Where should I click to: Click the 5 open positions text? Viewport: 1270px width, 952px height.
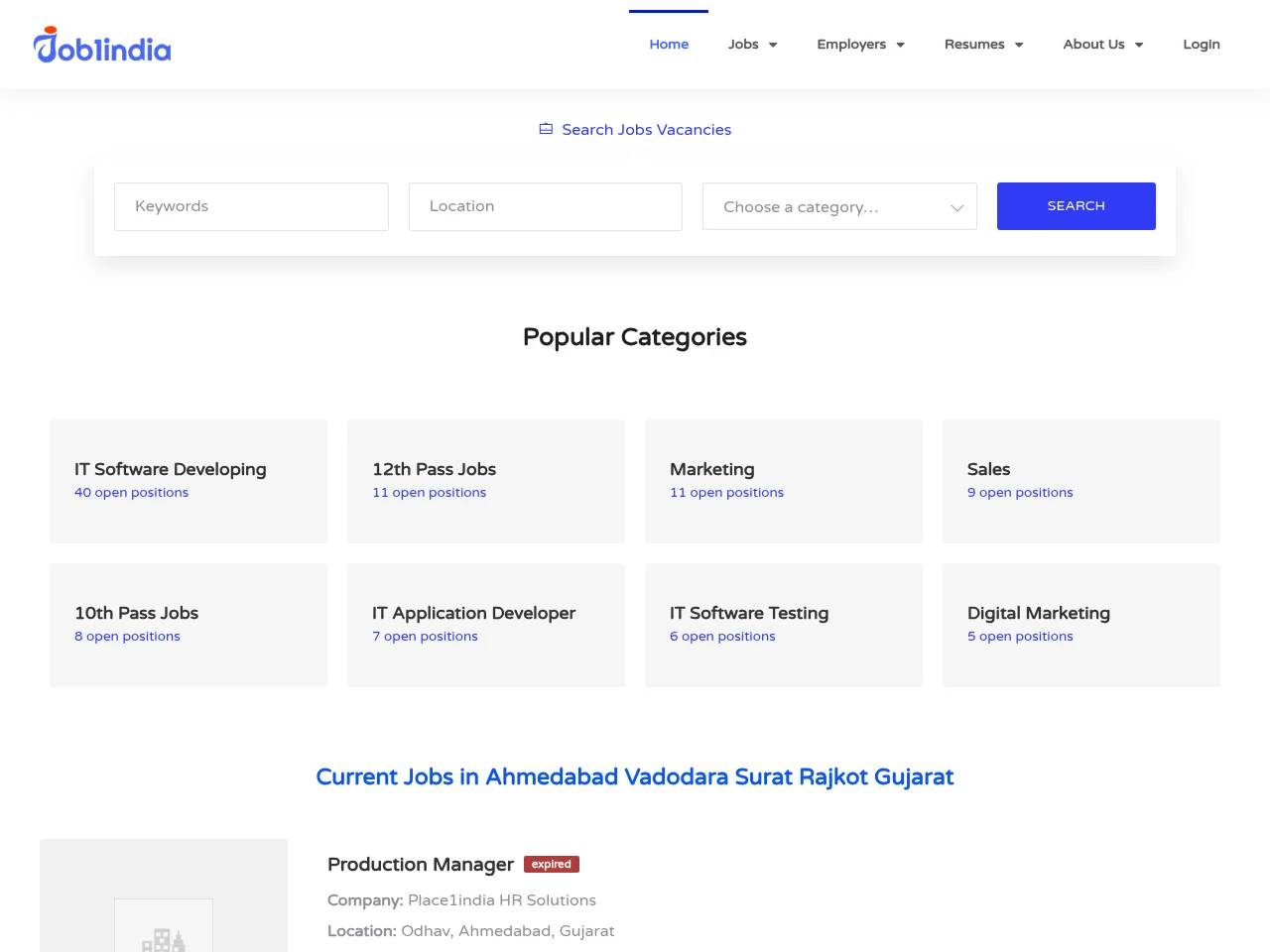pyautogui.click(x=1020, y=637)
